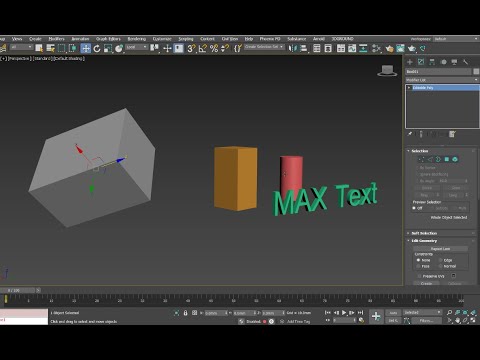Activate the Select and Move tool
480x360 pixels.
(86, 49)
